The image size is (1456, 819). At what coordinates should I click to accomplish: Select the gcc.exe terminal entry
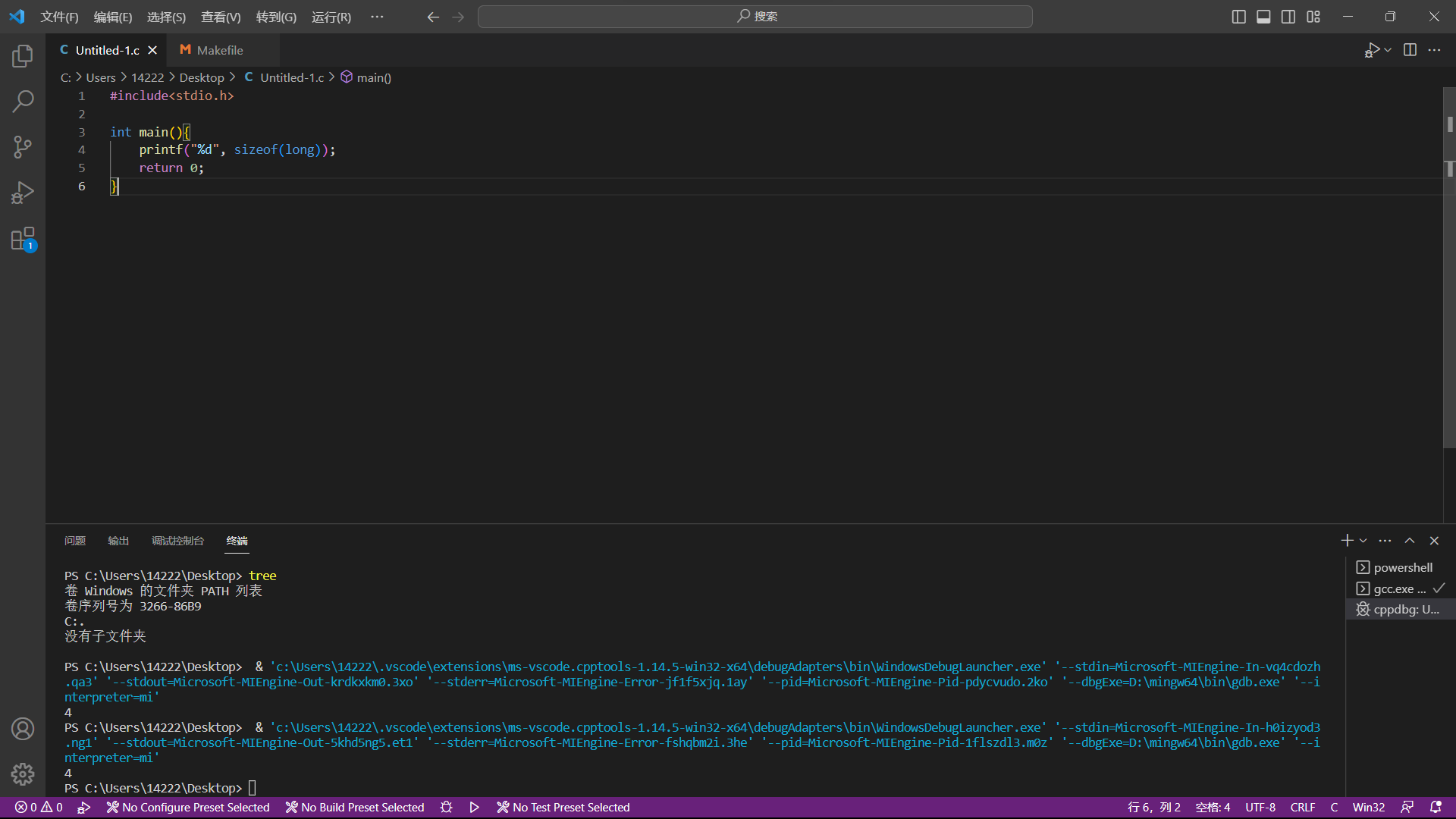pos(1401,588)
